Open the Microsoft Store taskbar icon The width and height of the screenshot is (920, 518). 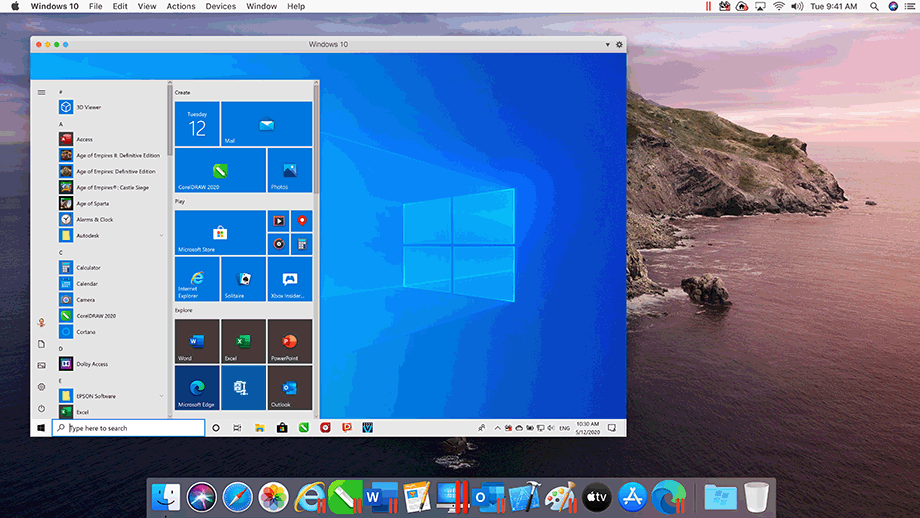tap(282, 428)
